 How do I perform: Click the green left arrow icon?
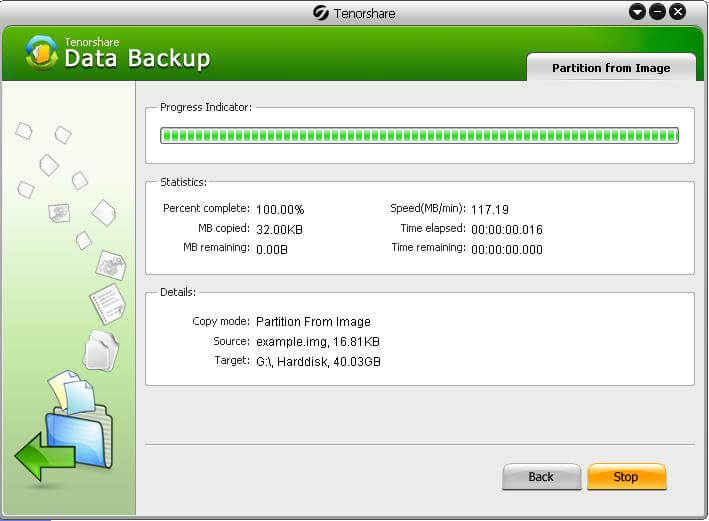pos(44,457)
